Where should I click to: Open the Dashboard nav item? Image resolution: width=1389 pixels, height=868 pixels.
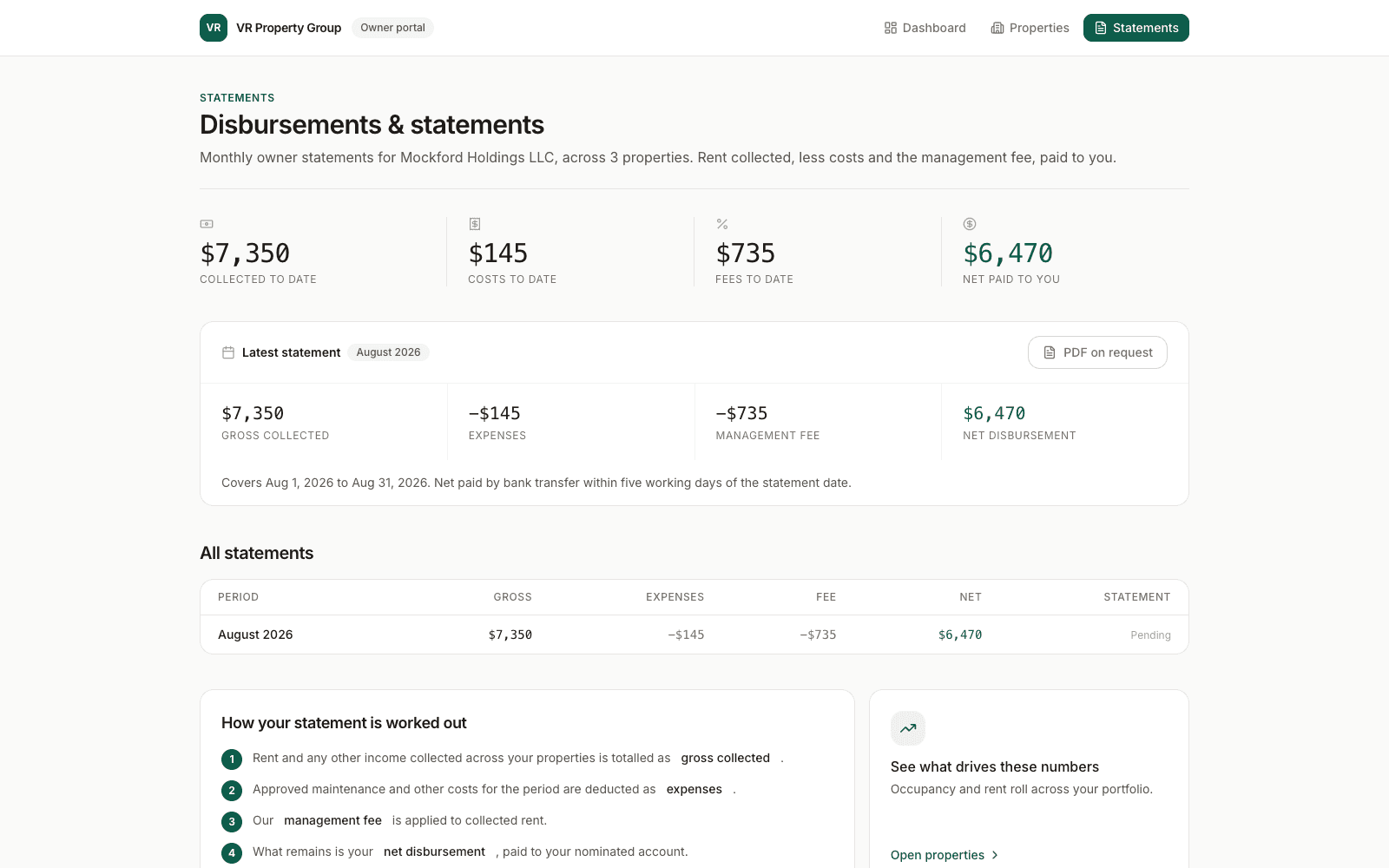tap(925, 28)
